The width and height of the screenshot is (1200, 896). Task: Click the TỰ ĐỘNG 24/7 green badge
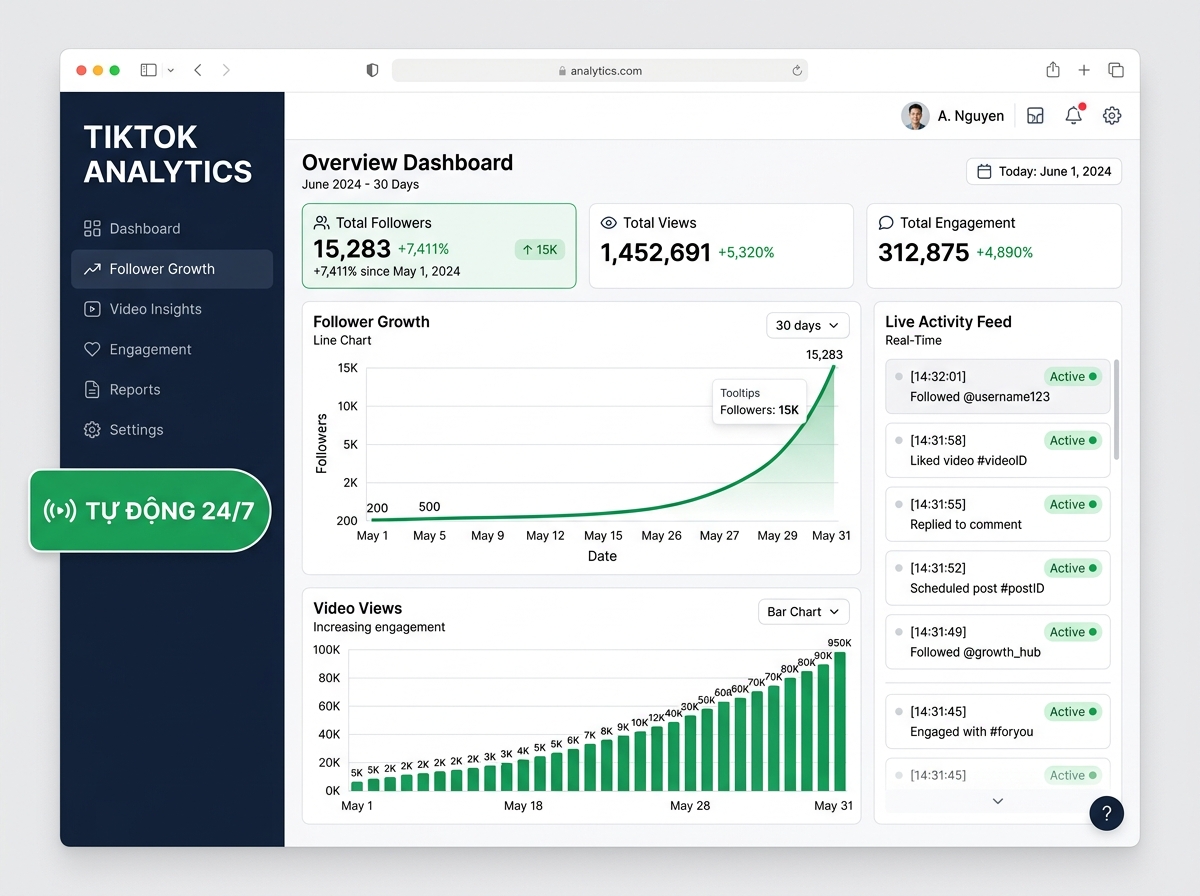(x=150, y=510)
